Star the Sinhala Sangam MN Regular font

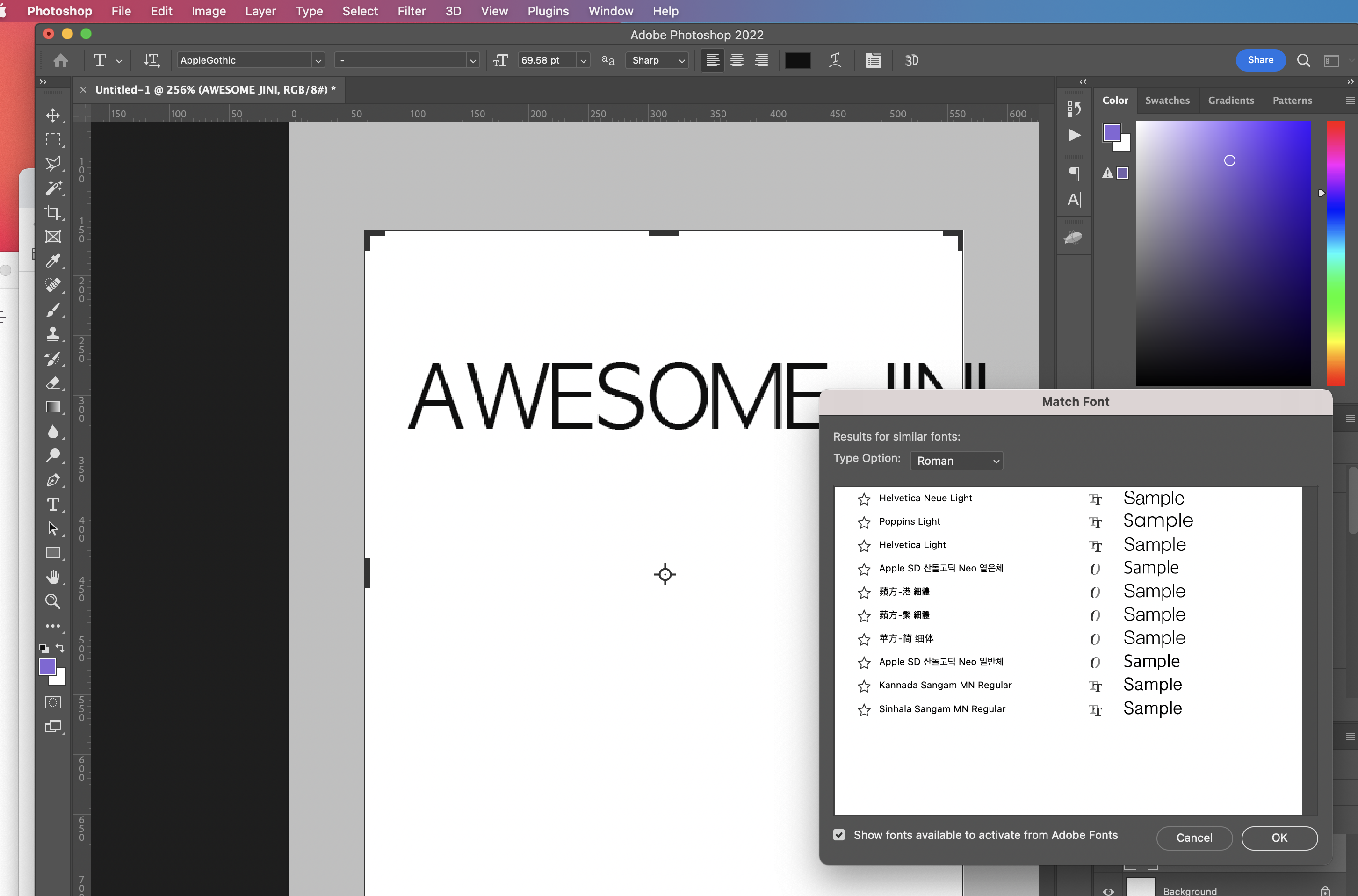pyautogui.click(x=864, y=710)
